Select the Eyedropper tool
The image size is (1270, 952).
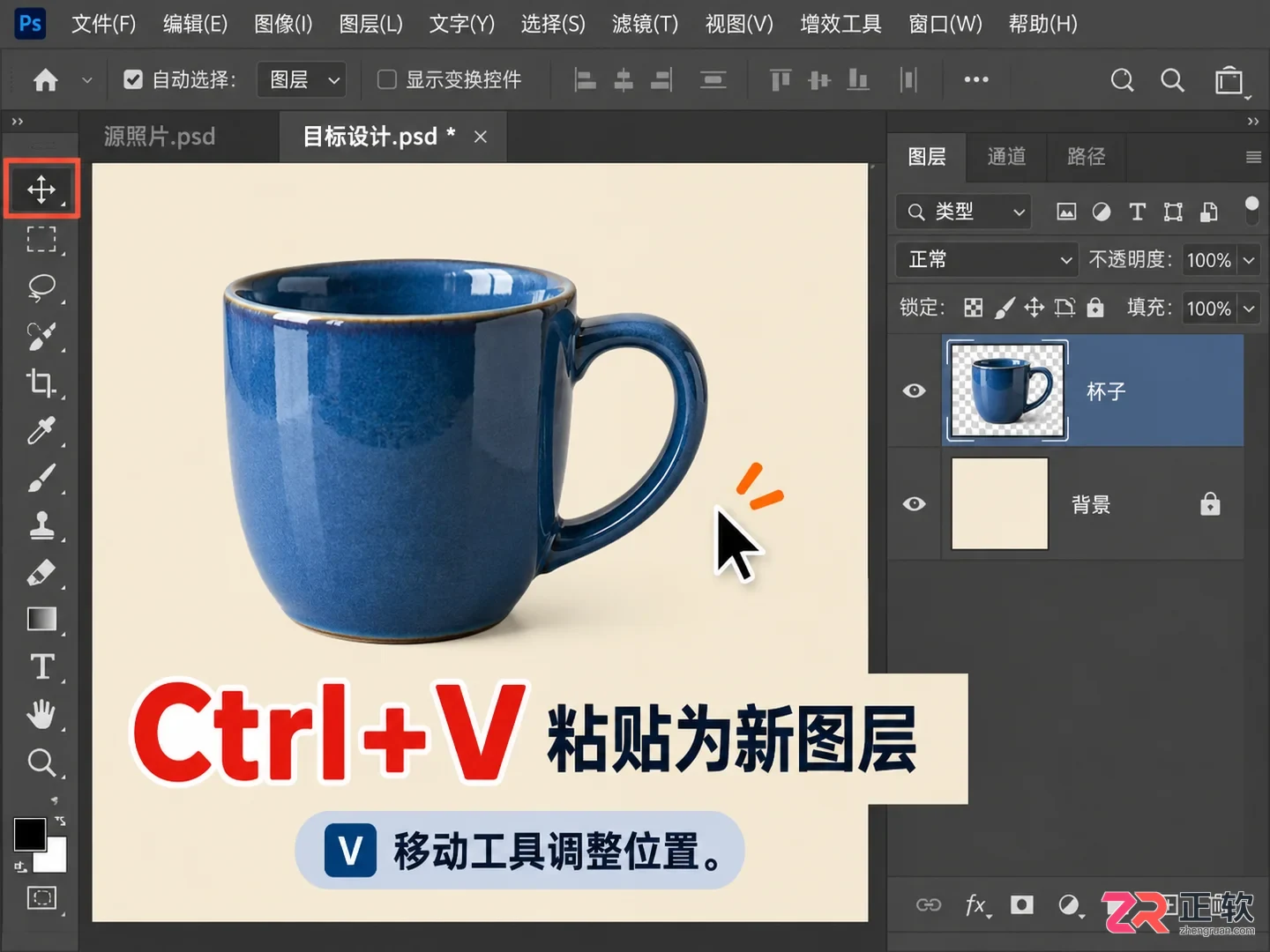(x=41, y=430)
